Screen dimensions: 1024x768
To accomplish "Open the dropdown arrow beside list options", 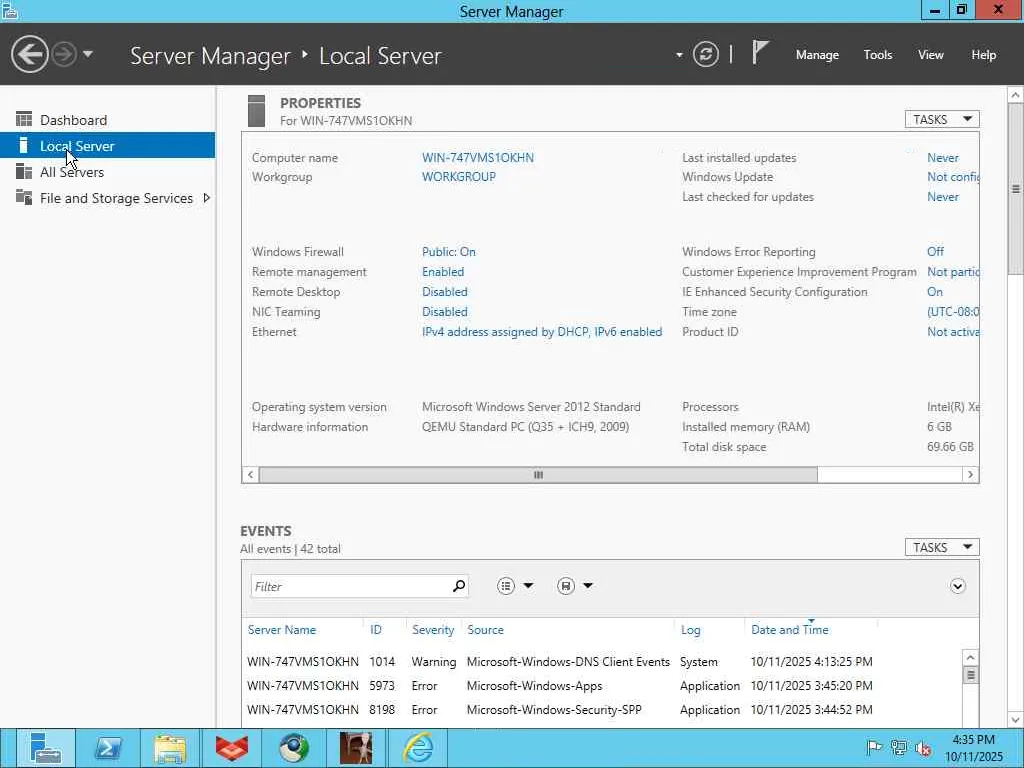I will pyautogui.click(x=528, y=586).
